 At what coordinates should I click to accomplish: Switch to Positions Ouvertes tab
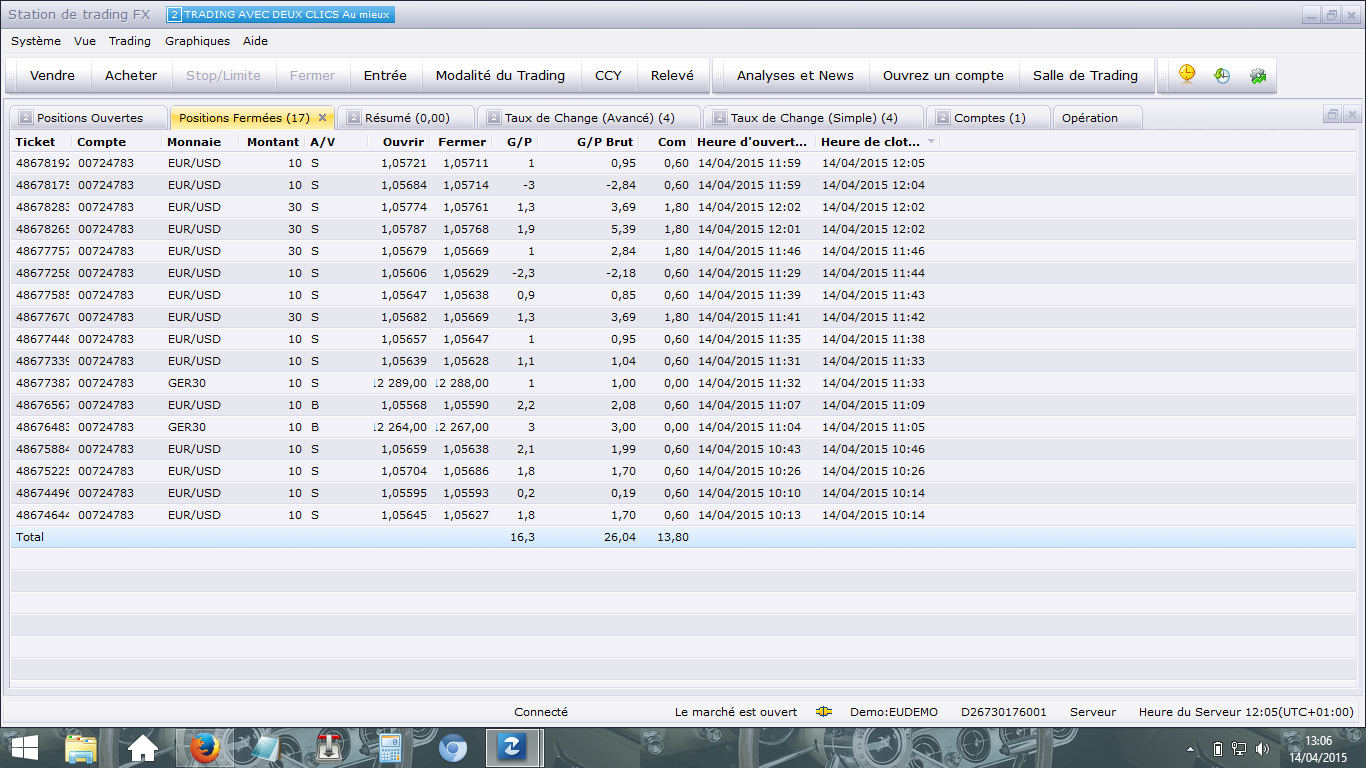coord(90,118)
